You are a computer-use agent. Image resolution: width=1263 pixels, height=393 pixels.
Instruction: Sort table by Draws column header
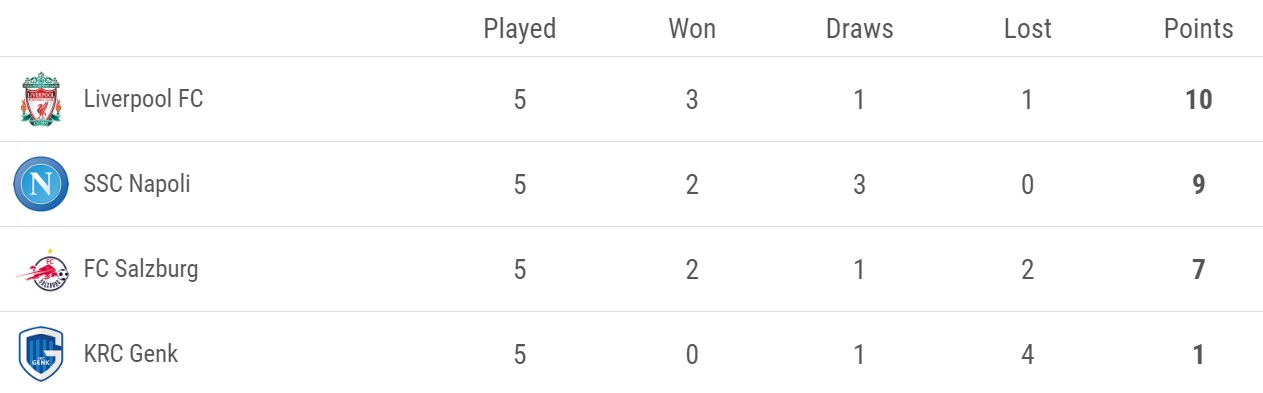pos(860,29)
